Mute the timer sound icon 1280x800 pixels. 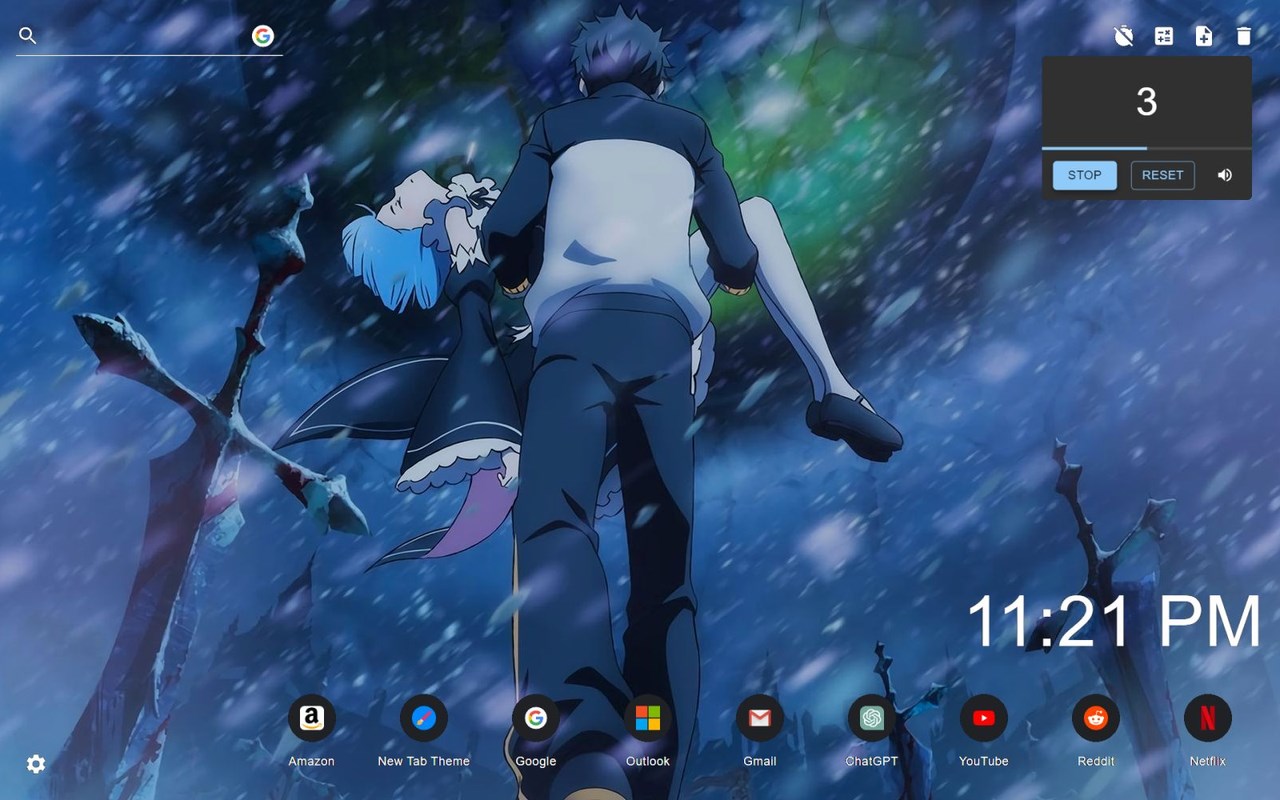coord(1225,175)
